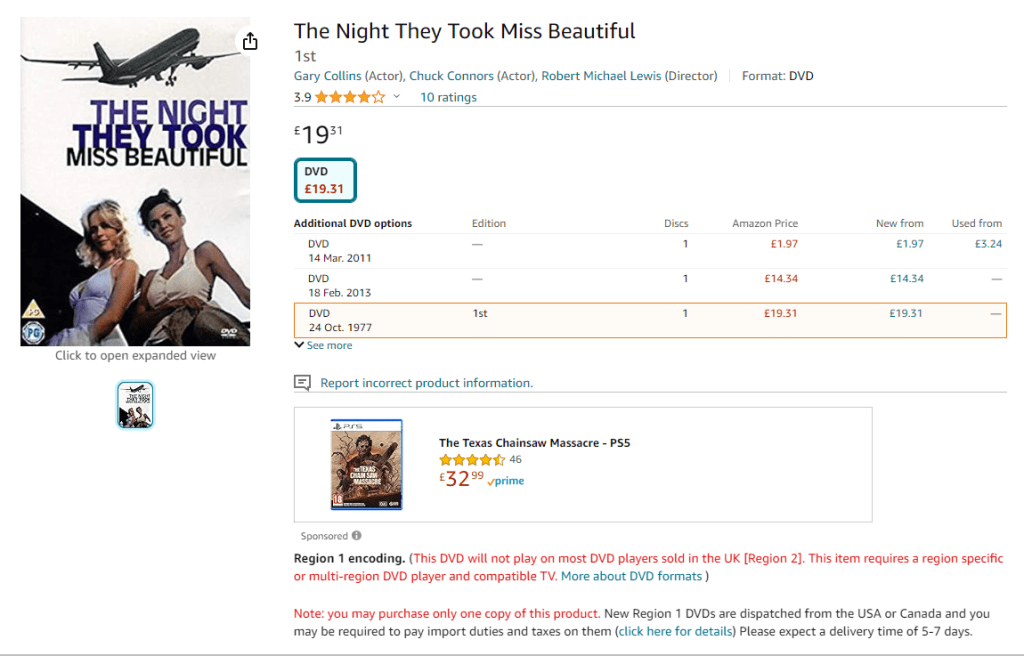
Task: Click the report incorrect information speech icon
Action: pyautogui.click(x=302, y=383)
